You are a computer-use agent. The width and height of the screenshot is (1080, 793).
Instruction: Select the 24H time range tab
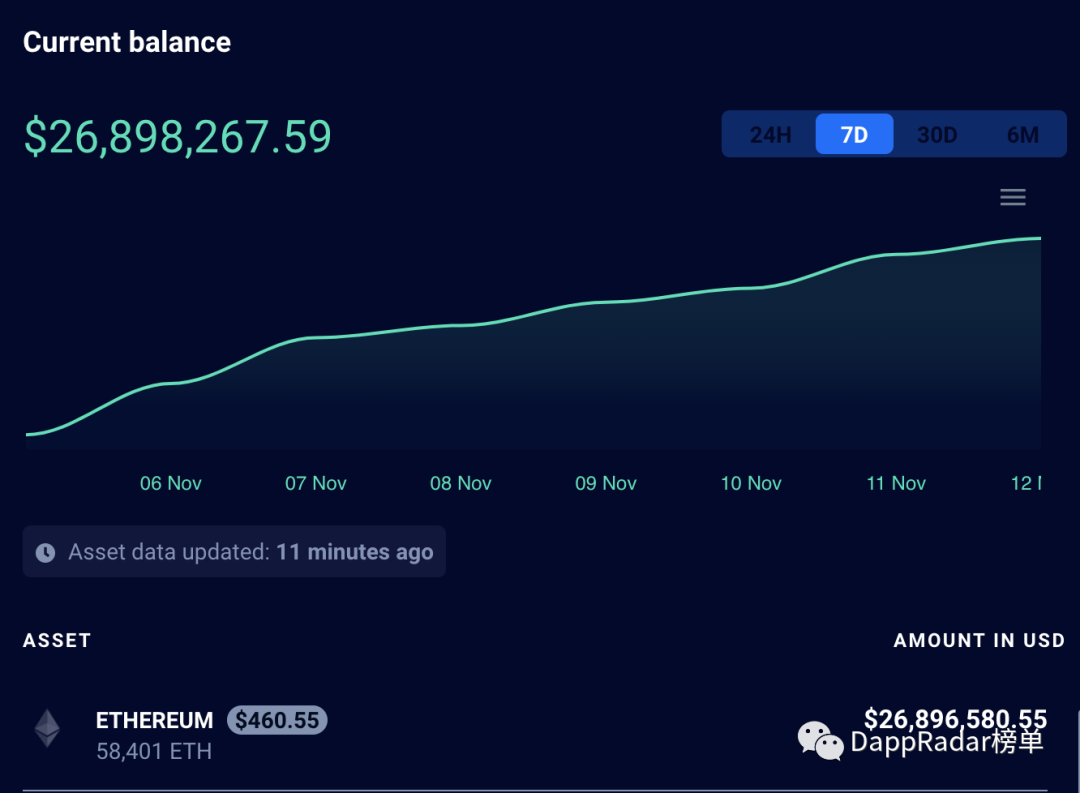[x=770, y=135]
